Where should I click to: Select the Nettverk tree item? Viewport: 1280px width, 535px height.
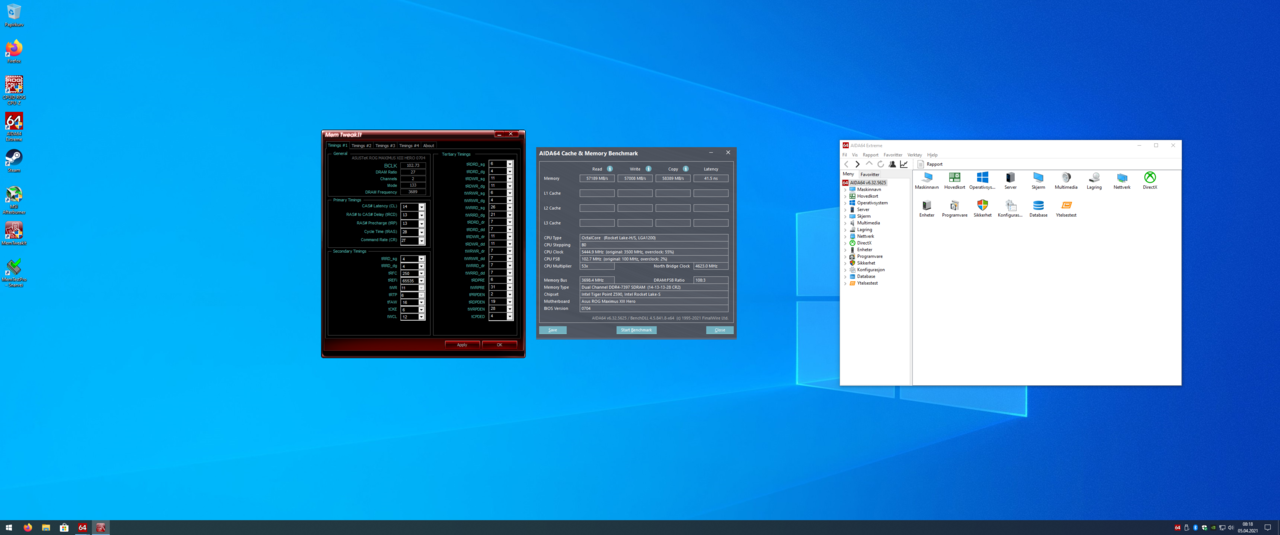point(865,236)
